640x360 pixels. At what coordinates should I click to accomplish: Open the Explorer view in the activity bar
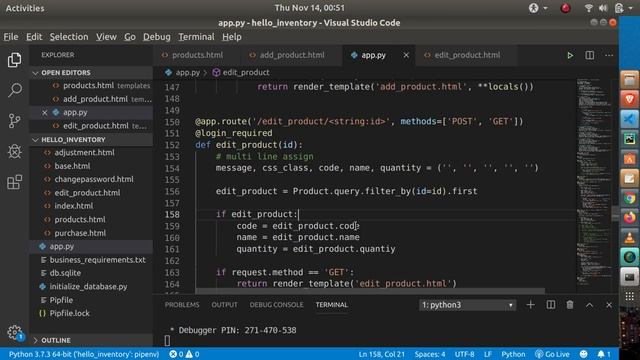15,60
